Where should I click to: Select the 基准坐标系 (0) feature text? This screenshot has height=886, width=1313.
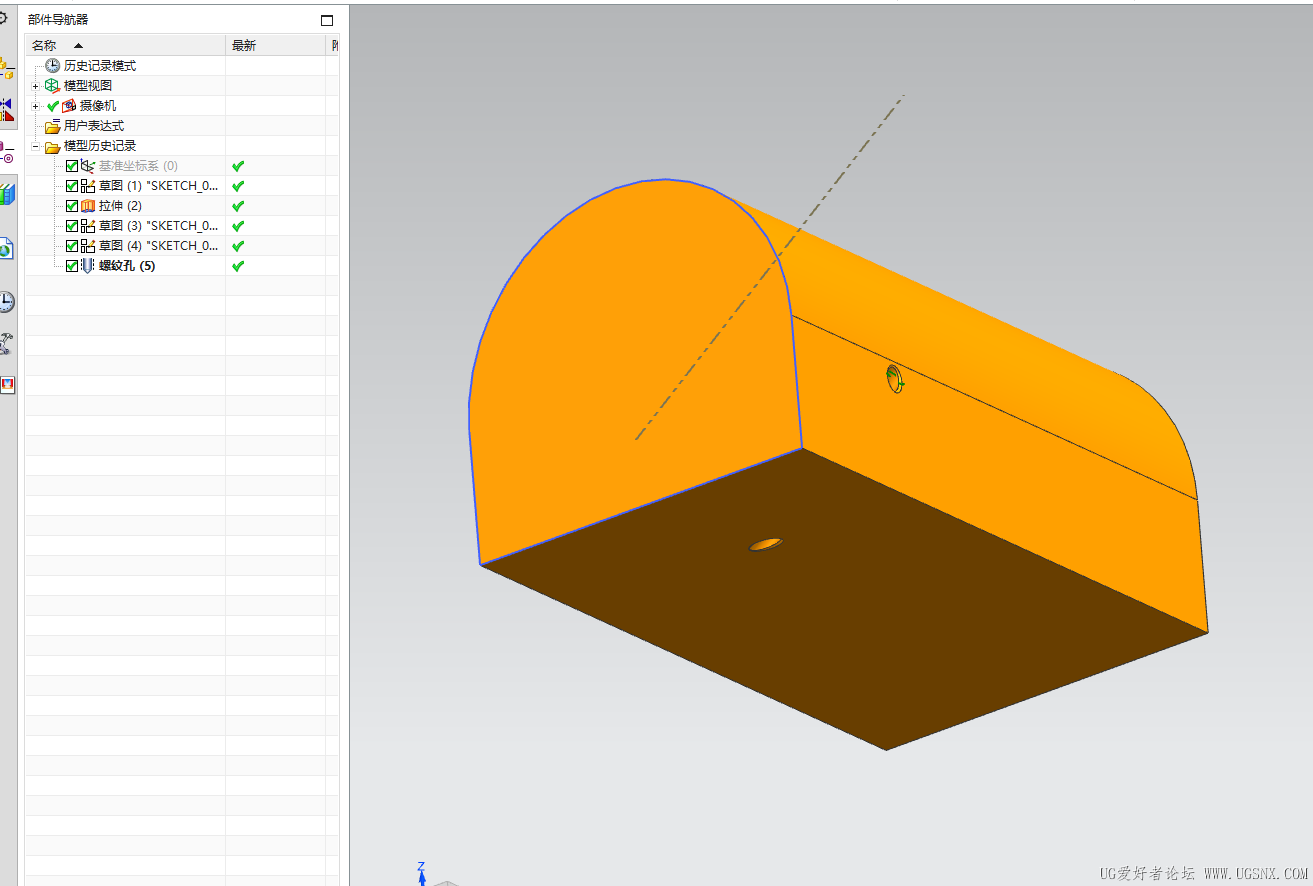pos(138,166)
